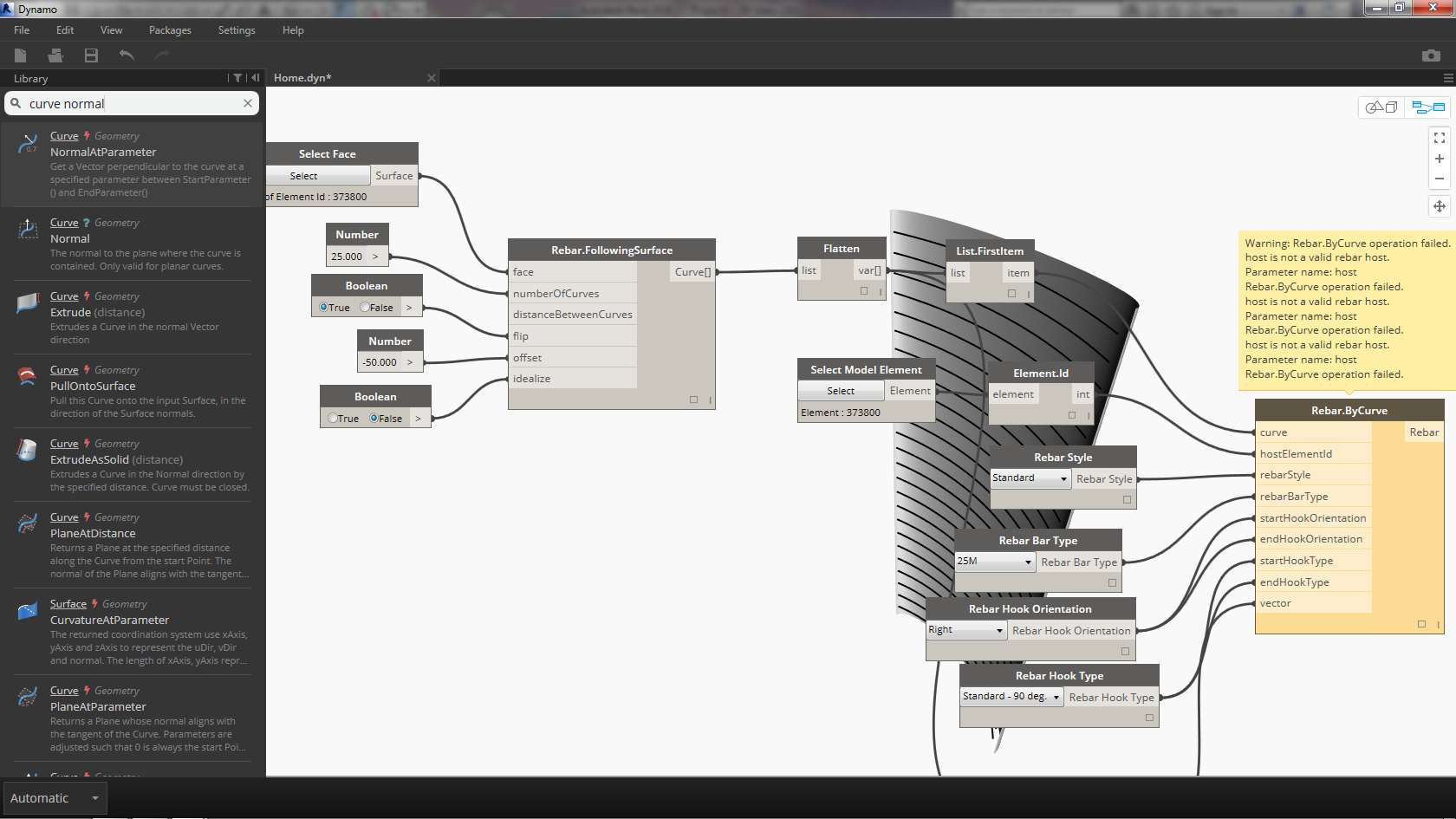This screenshot has height=819, width=1456.
Task: Export workspace as image with camera icon
Action: [1431, 55]
